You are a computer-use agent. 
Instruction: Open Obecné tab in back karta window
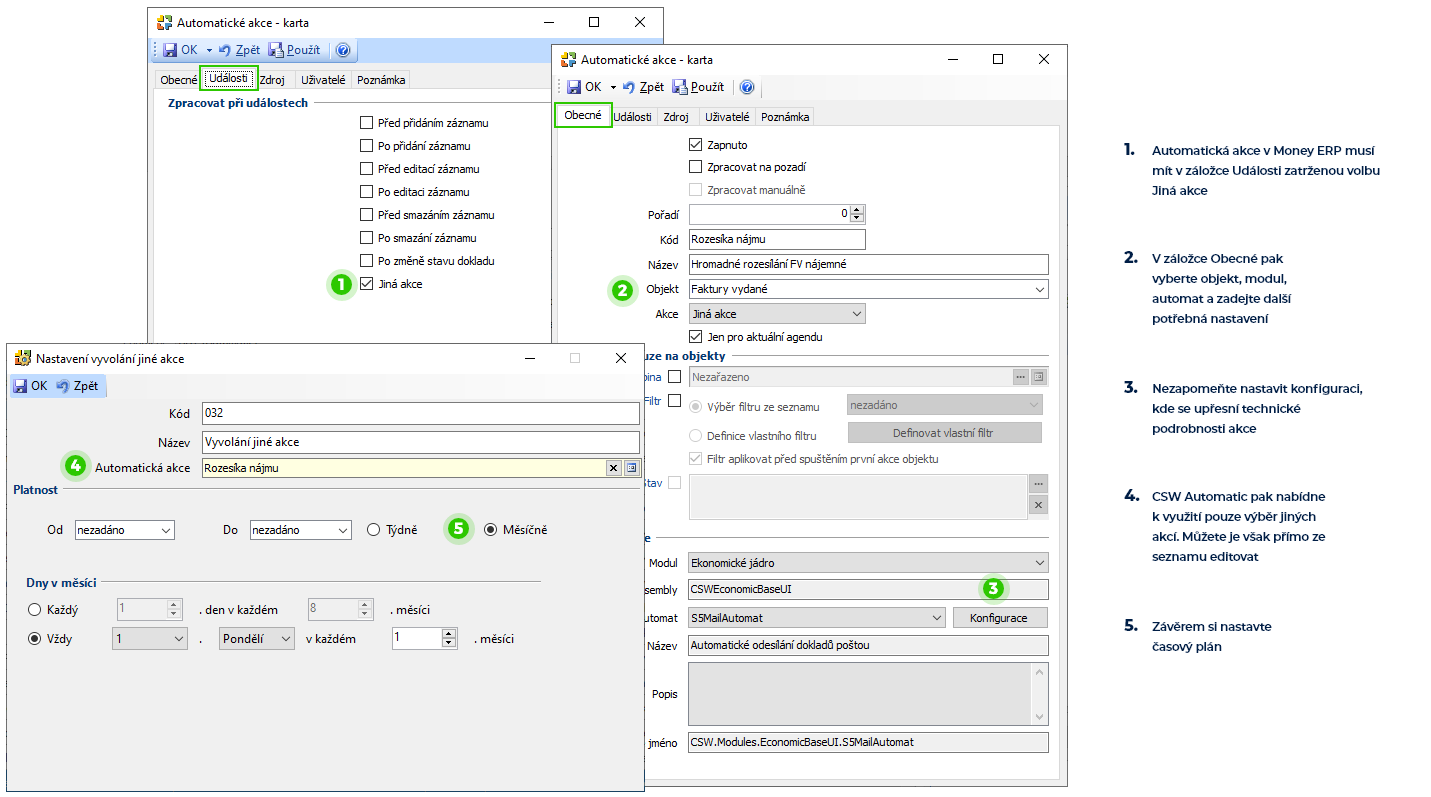tap(179, 80)
